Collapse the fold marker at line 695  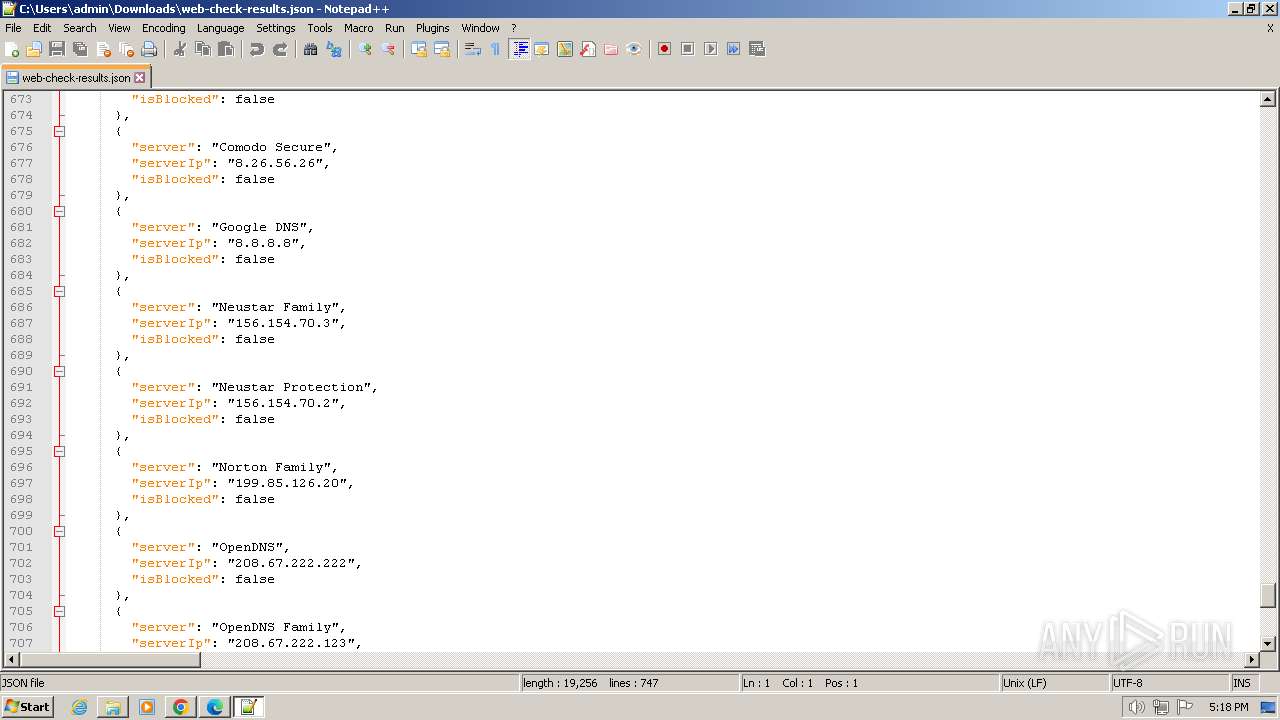coord(60,451)
